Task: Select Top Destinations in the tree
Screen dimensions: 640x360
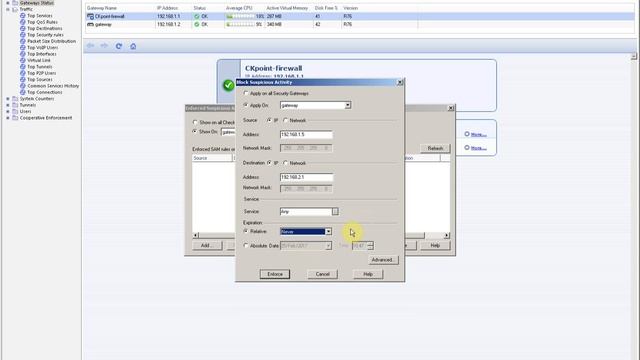Action: [44, 29]
